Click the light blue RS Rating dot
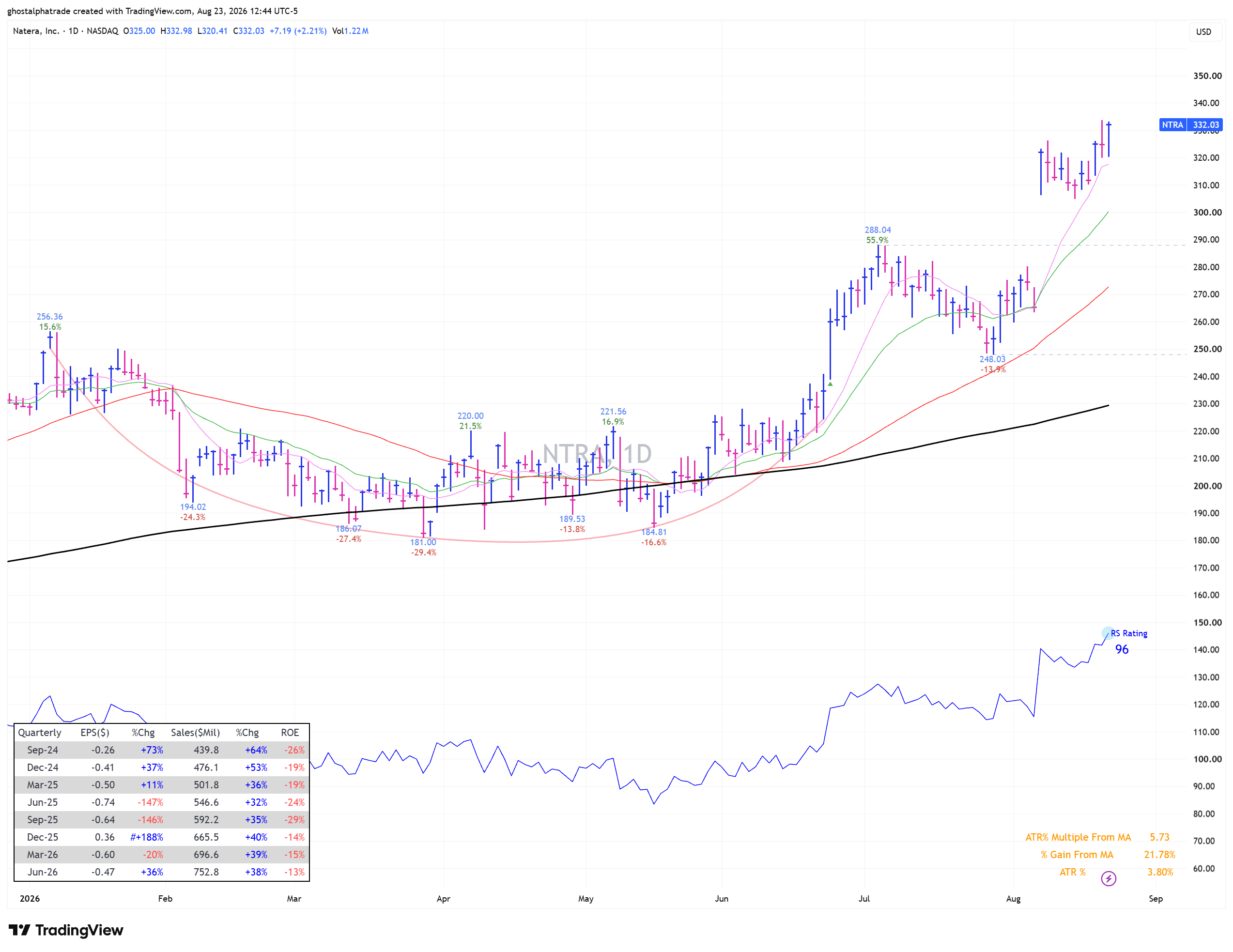The width and height of the screenshot is (1233, 952). [x=1108, y=633]
